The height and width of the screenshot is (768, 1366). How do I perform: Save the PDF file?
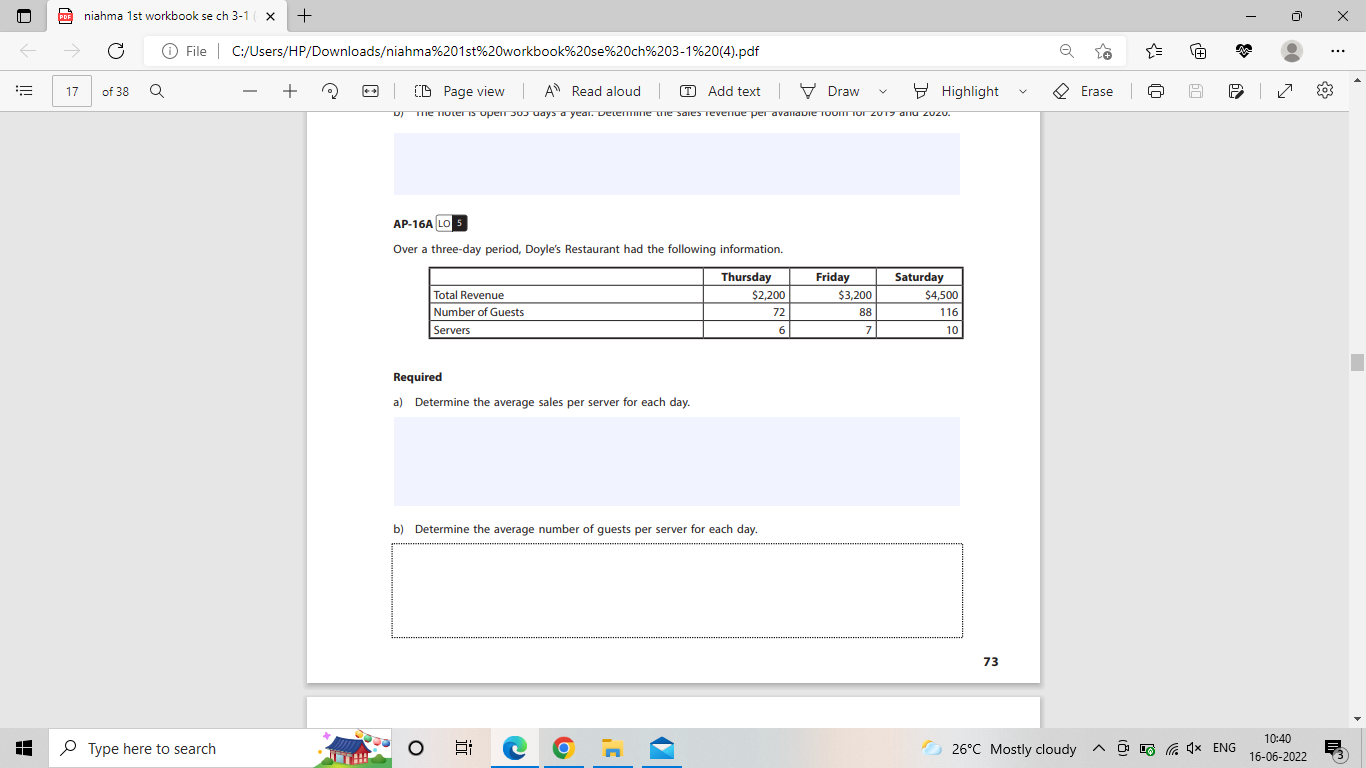[x=1195, y=91]
